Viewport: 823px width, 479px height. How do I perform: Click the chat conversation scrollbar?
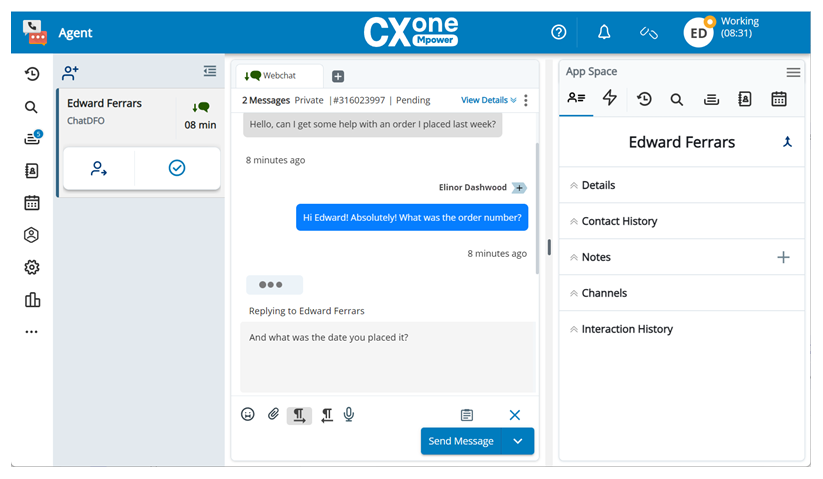click(537, 200)
